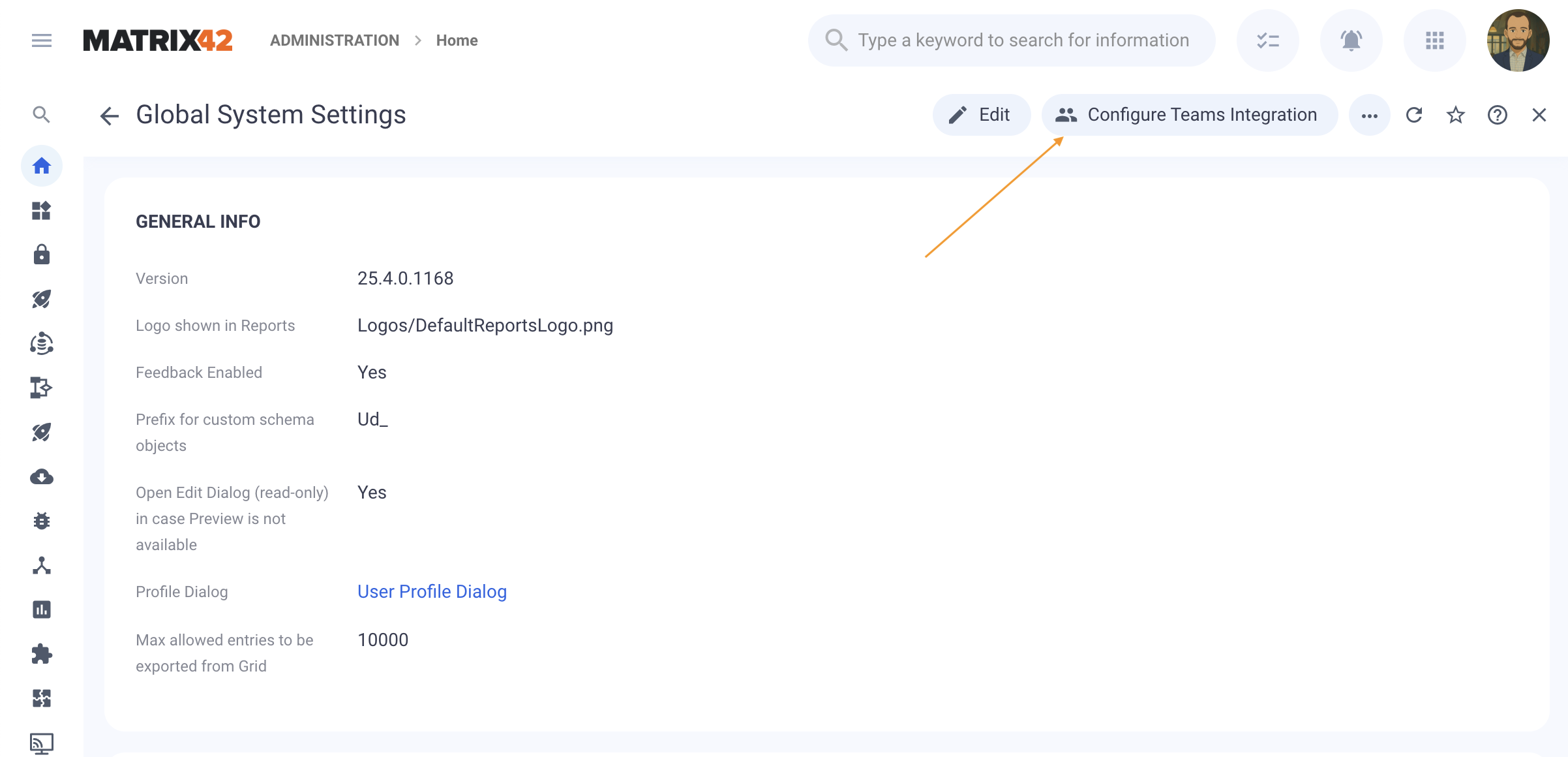The image size is (1568, 757).
Task: Open contextual help with the question mark icon
Action: pos(1498,115)
